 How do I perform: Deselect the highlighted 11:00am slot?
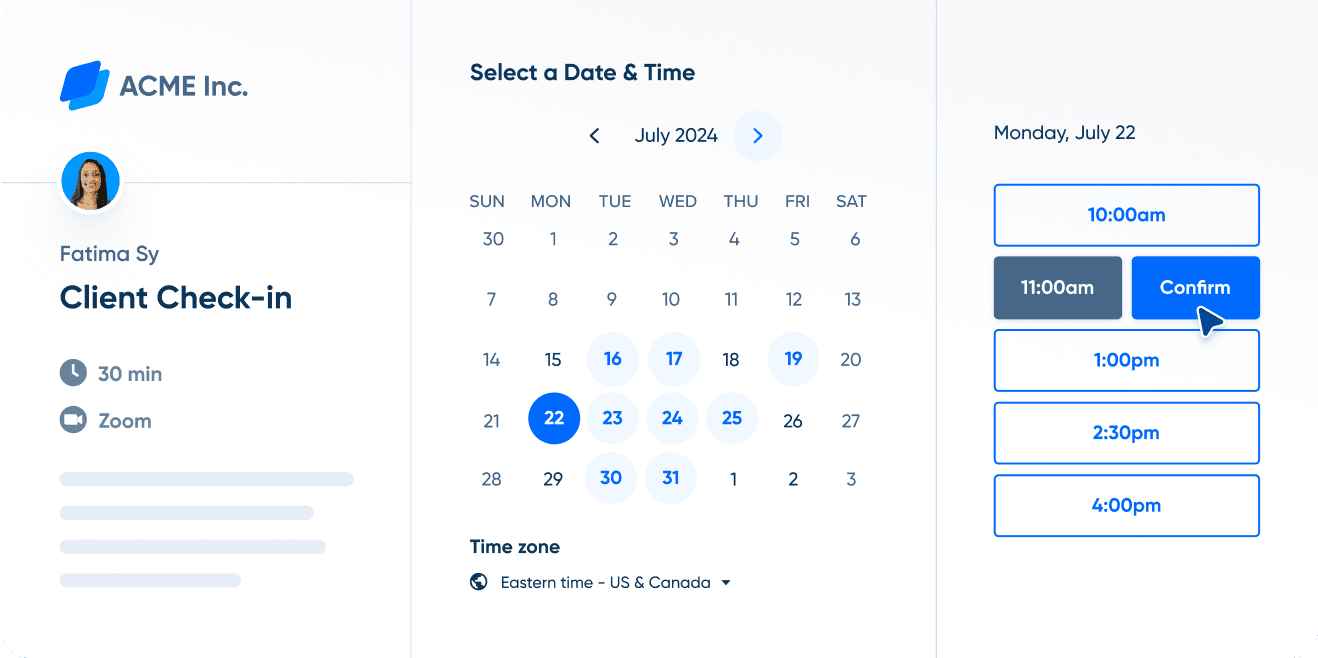[1057, 287]
